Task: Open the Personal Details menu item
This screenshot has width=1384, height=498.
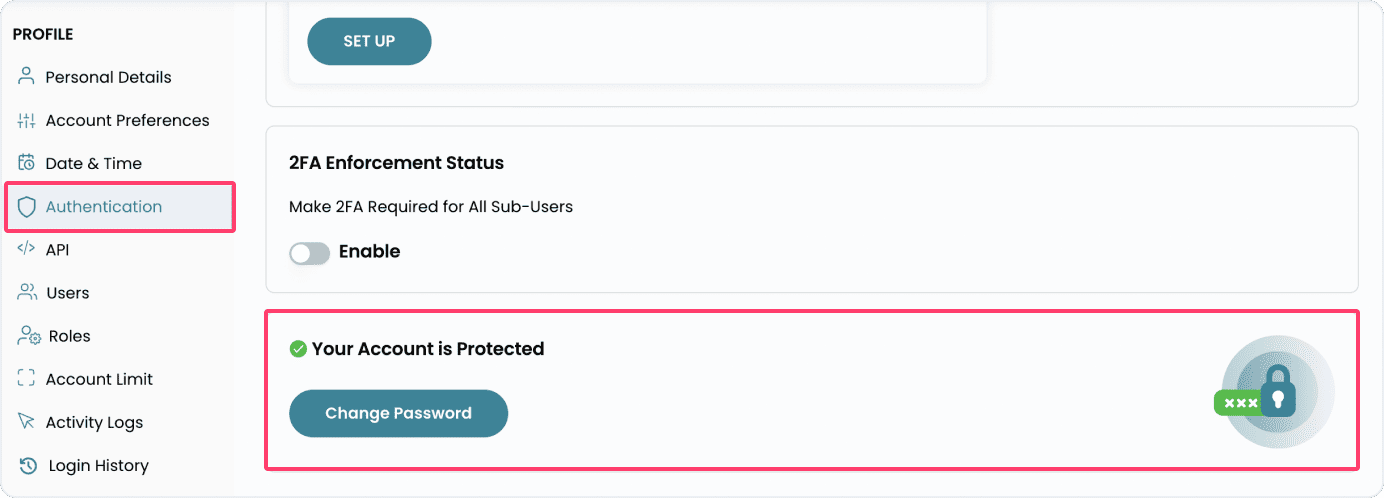Action: tap(108, 77)
